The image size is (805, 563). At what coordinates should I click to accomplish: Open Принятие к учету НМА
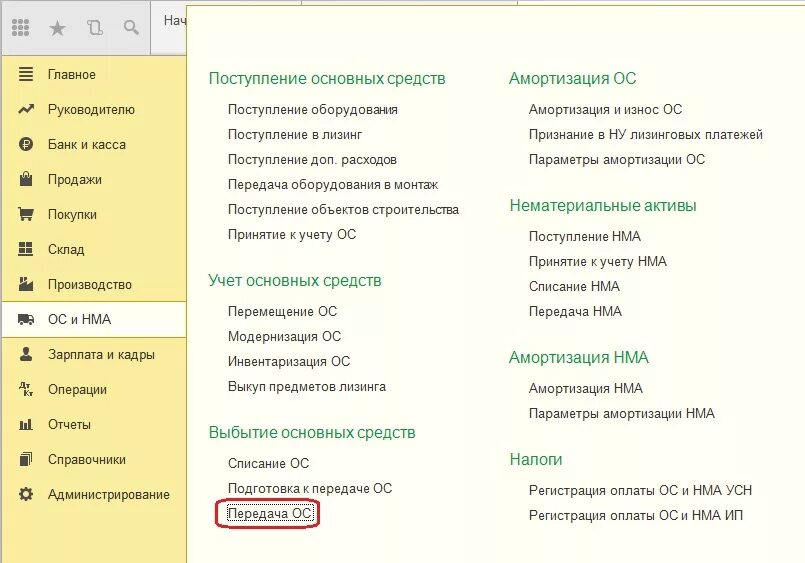(598, 262)
